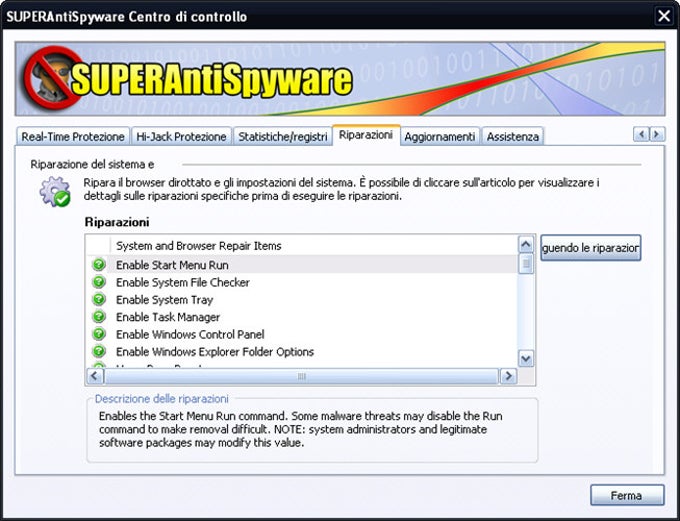Click the system repair gear icon

(x=55, y=191)
